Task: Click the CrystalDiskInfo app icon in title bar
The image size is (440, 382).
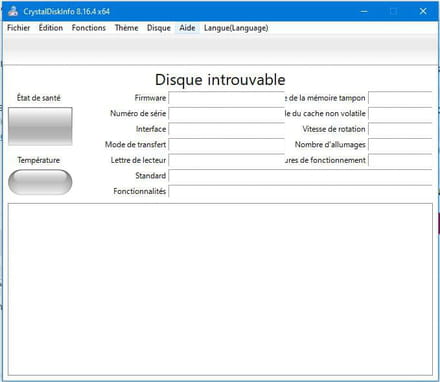Action: (x=13, y=11)
